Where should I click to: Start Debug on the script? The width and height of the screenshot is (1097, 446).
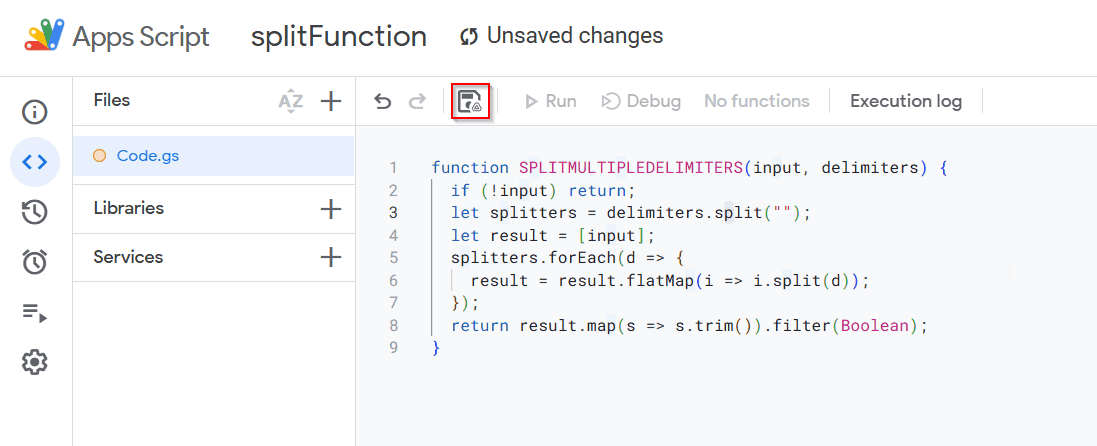(x=641, y=102)
